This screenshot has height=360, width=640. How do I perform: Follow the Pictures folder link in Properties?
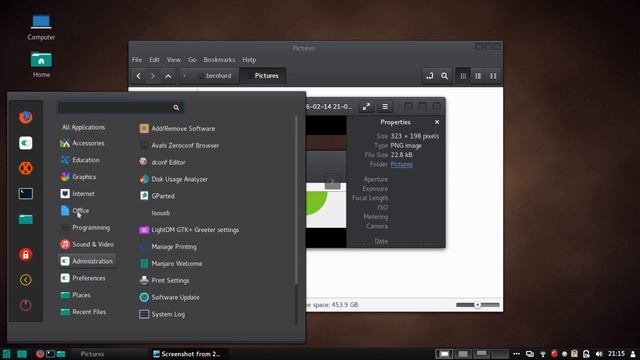[402, 164]
